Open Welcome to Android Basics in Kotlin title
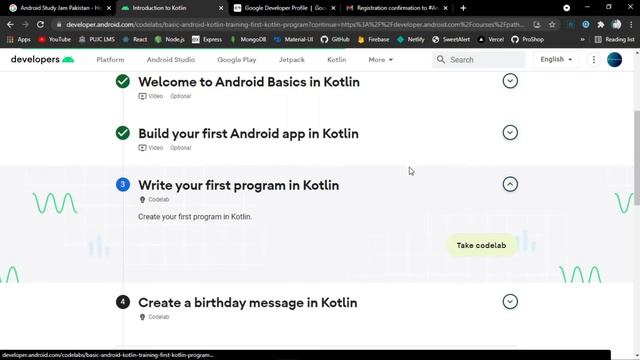The width and height of the screenshot is (640, 360). 249,82
